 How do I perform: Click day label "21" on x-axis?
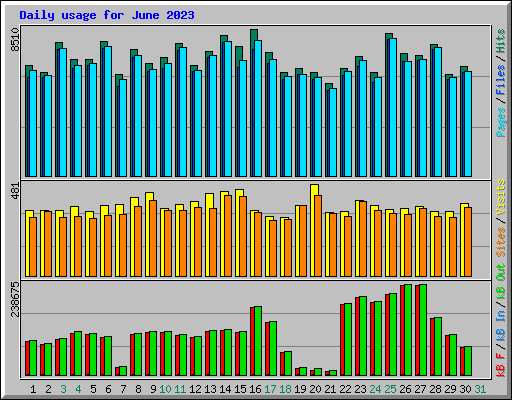(x=330, y=389)
